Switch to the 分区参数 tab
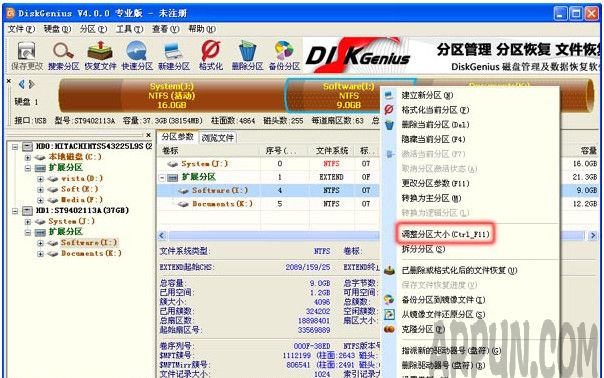The image size is (604, 378). (178, 137)
